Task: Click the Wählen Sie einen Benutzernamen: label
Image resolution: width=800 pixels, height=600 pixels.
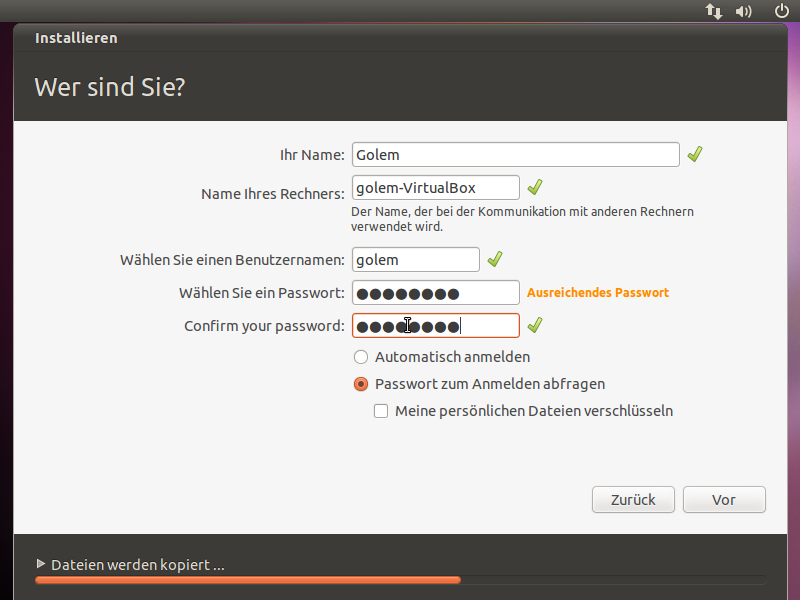Action: [233, 260]
